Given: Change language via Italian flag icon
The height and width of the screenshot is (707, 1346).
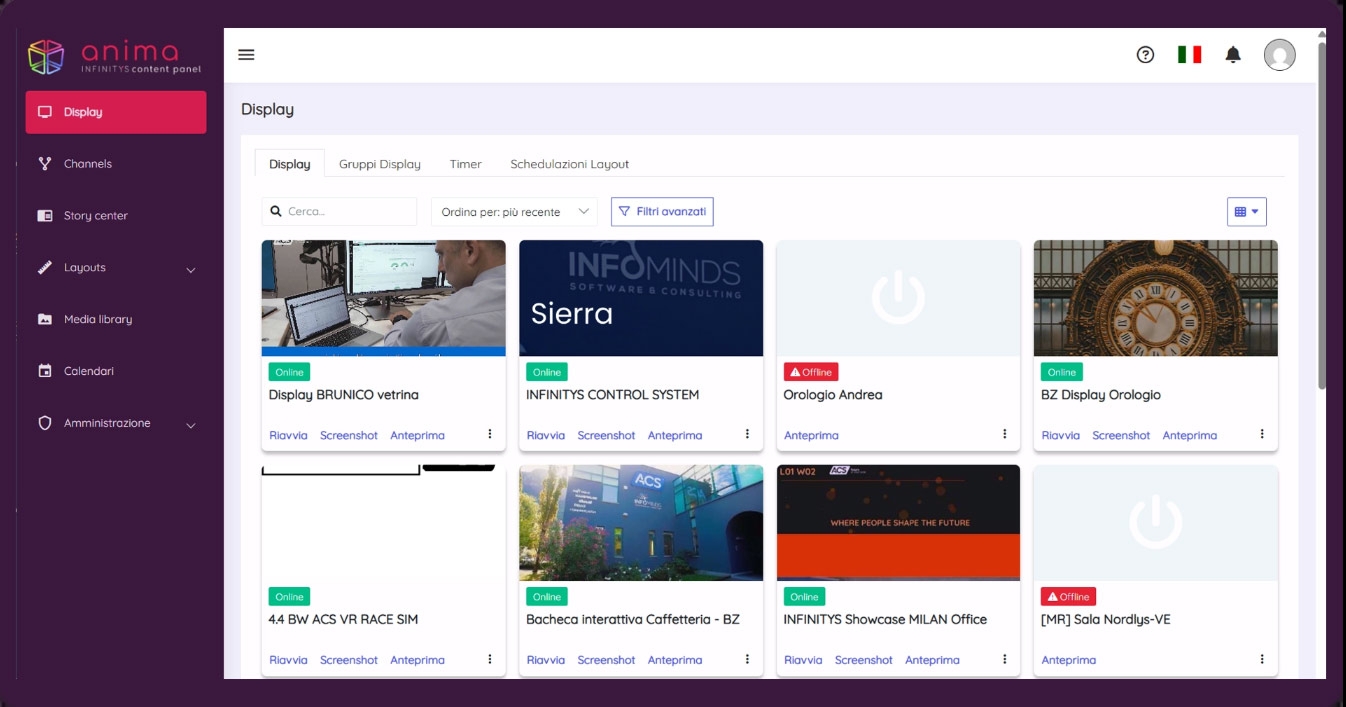Looking at the screenshot, I should [1189, 55].
